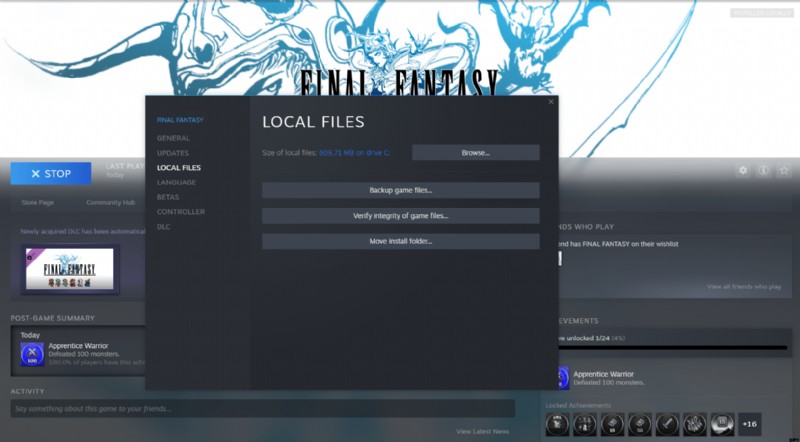Open the DLC tab
The height and width of the screenshot is (442, 800).
coord(163,227)
